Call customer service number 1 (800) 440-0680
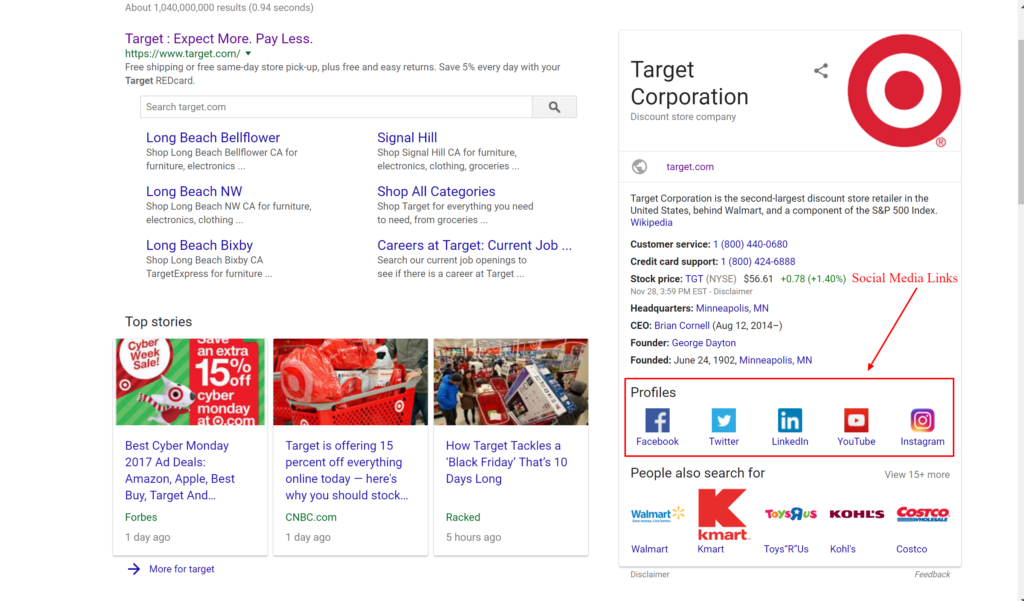This screenshot has width=1024, height=601. 750,244
